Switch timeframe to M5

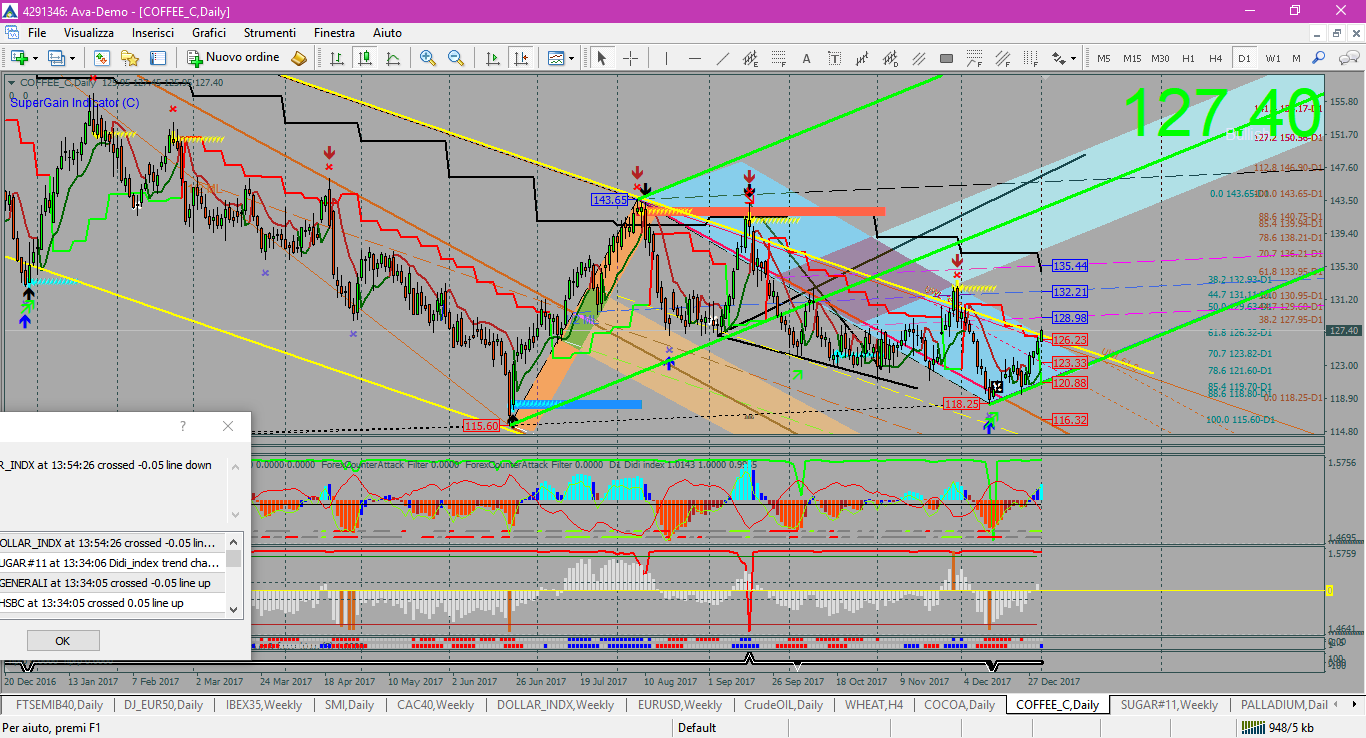[1104, 58]
